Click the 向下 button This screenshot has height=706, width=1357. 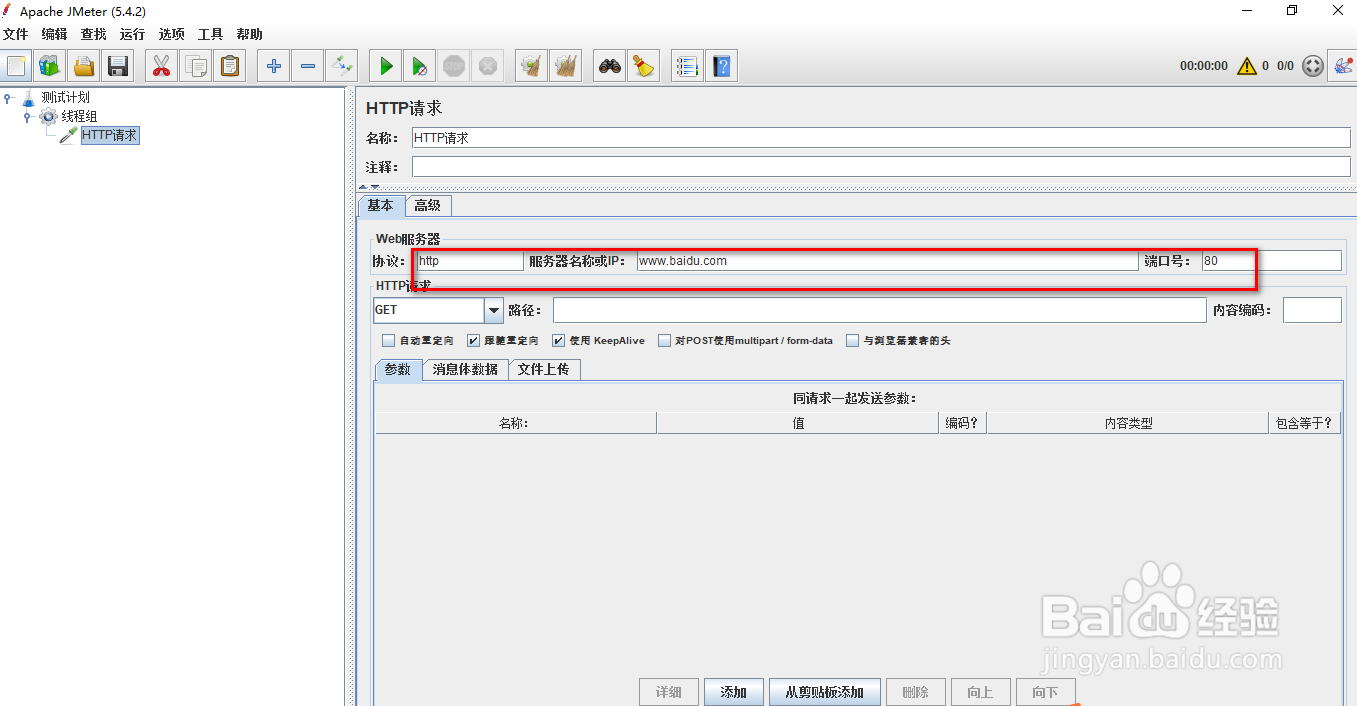1045,692
